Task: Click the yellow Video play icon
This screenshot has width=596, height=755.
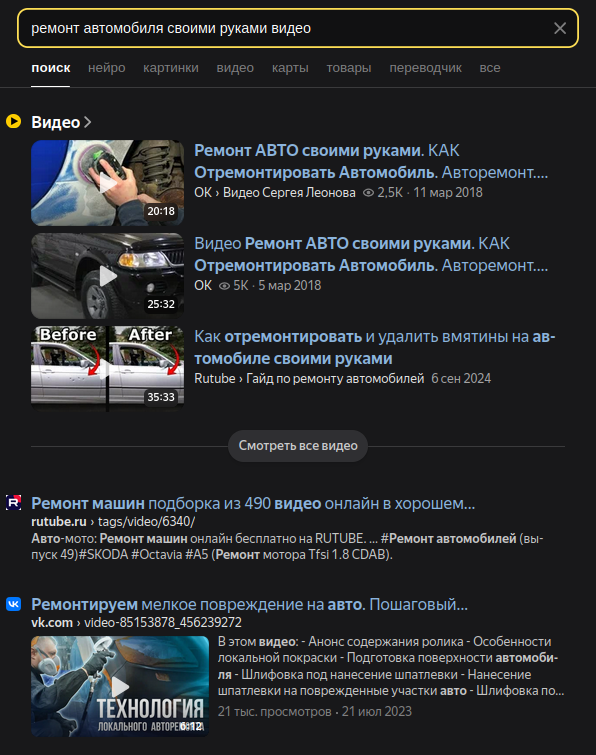Action: coord(13,121)
